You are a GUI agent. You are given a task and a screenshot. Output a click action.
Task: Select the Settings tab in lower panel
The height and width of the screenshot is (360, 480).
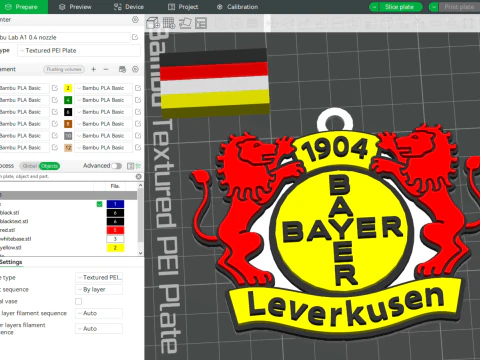pos(11,262)
